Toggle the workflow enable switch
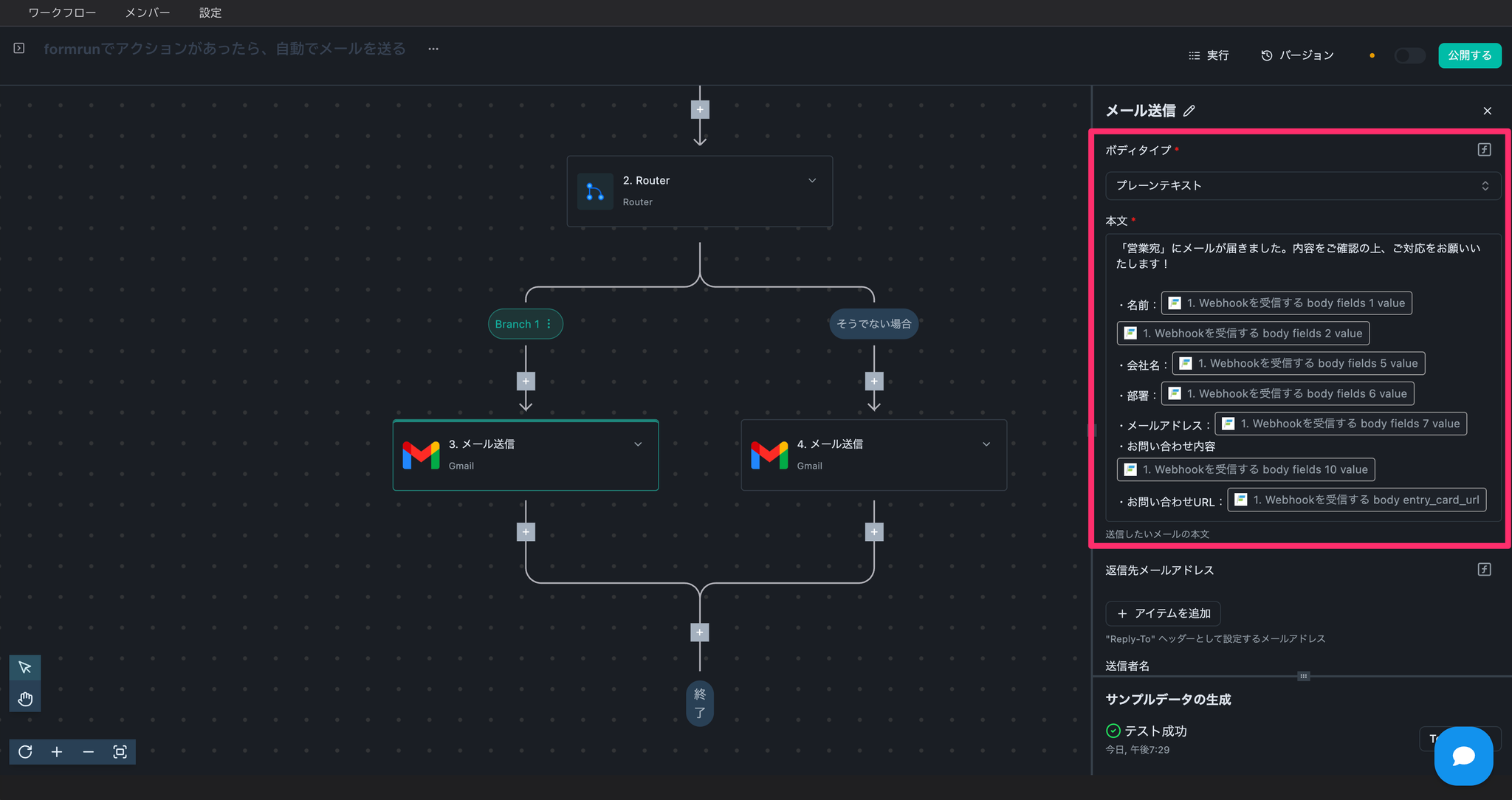This screenshot has width=1512, height=800. click(x=1409, y=55)
